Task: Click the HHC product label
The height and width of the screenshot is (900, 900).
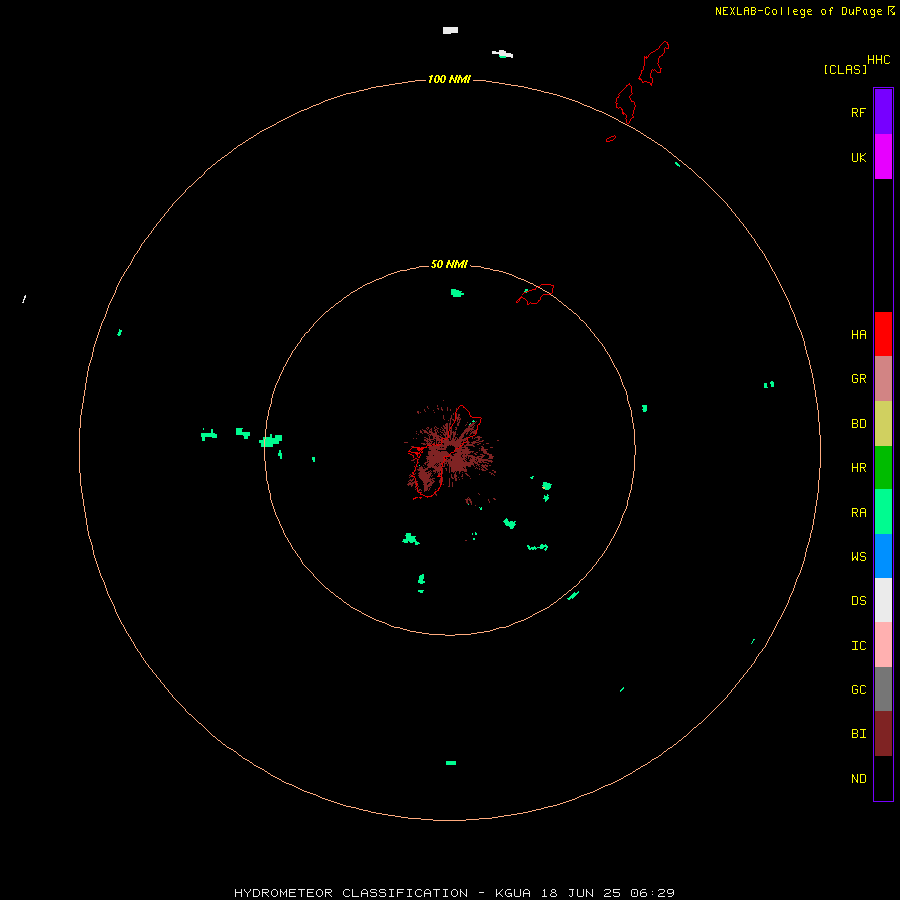Action: point(879,60)
